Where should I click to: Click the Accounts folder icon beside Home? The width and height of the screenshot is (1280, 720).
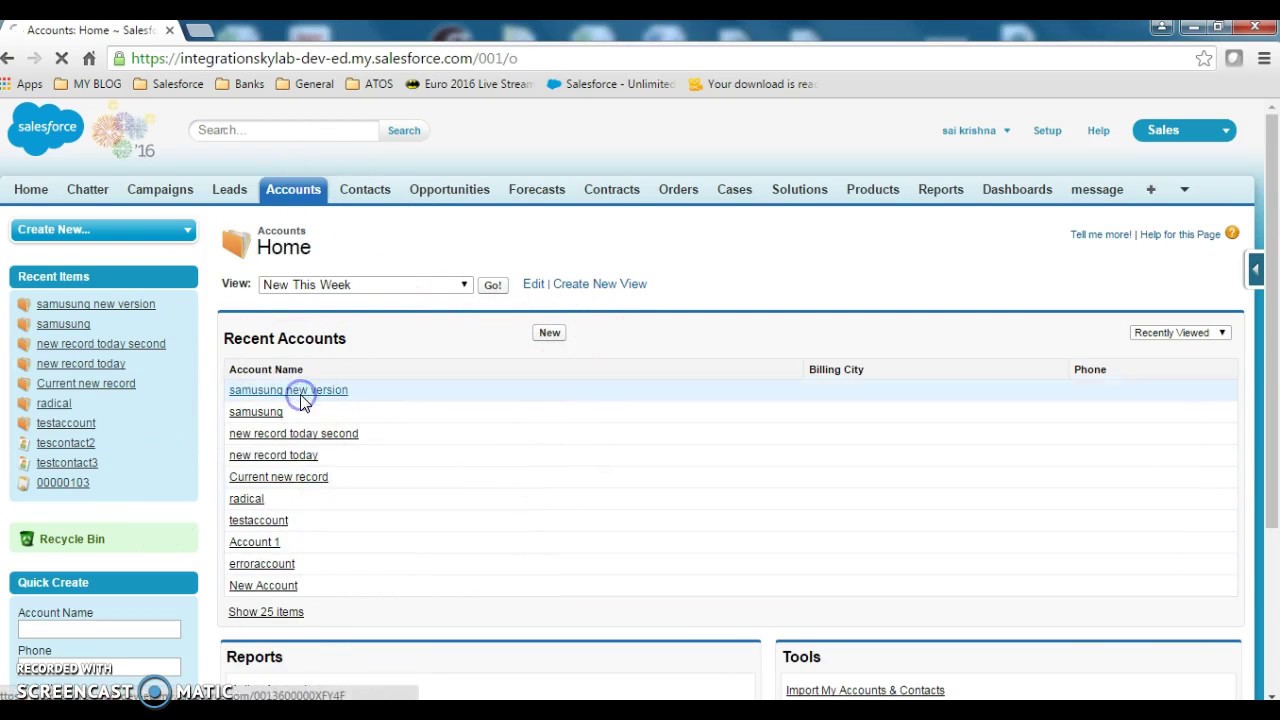point(236,242)
